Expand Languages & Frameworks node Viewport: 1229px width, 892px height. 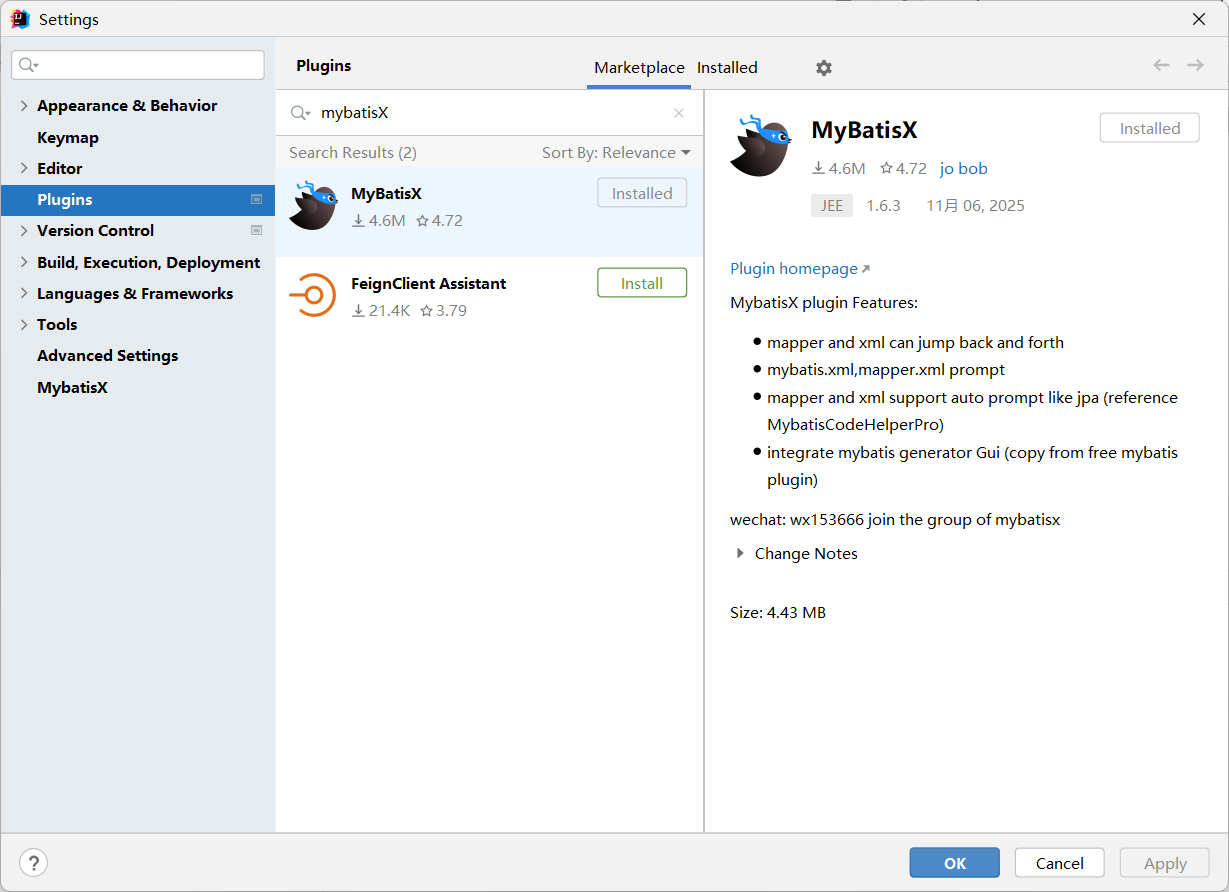click(24, 294)
